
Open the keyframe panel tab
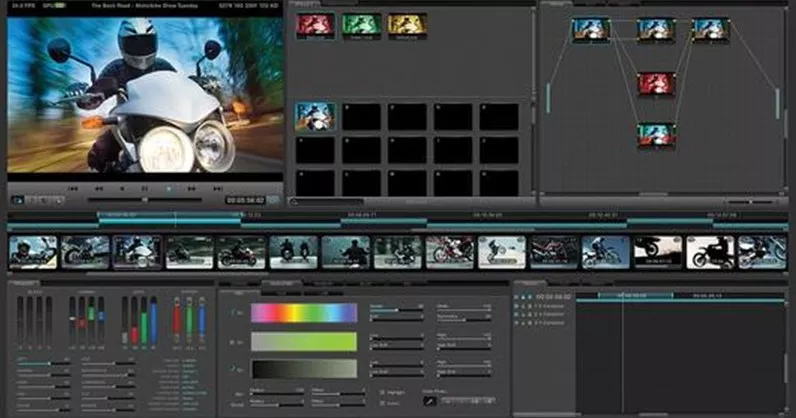pyautogui.click(x=530, y=283)
